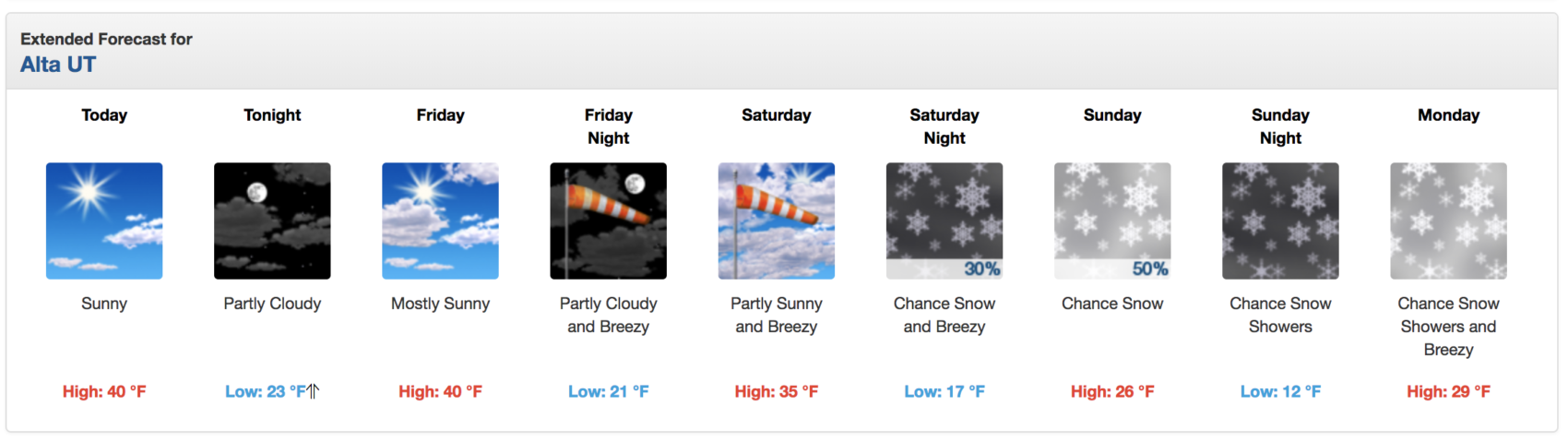
Task: Click the Sunday Night snow showers icon
Action: click(1280, 221)
